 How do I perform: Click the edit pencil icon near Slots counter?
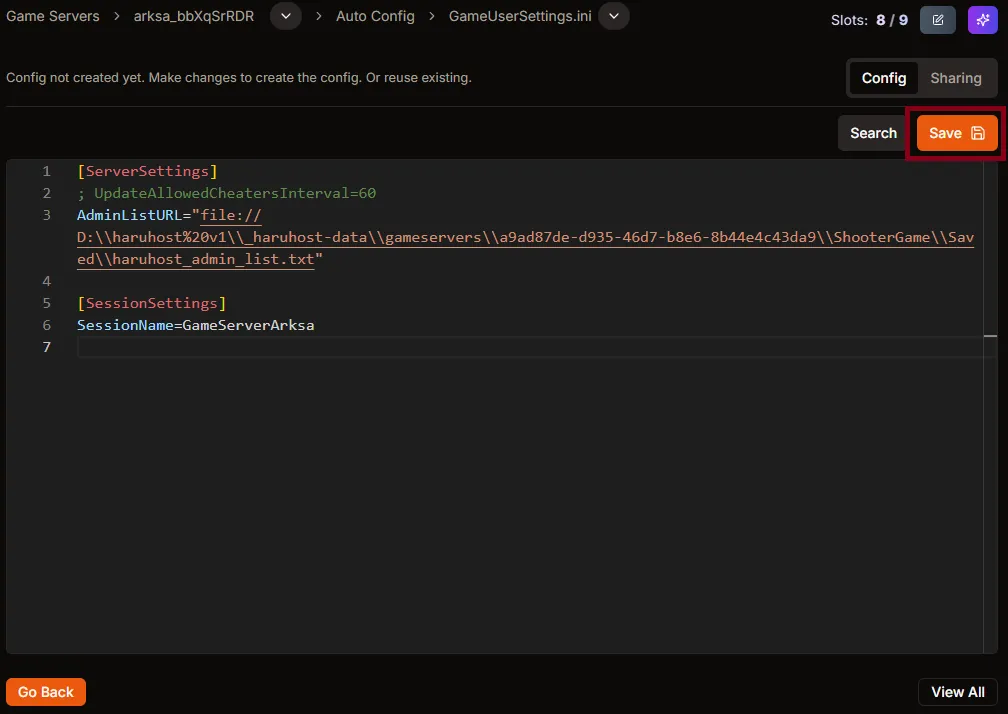(x=937, y=20)
